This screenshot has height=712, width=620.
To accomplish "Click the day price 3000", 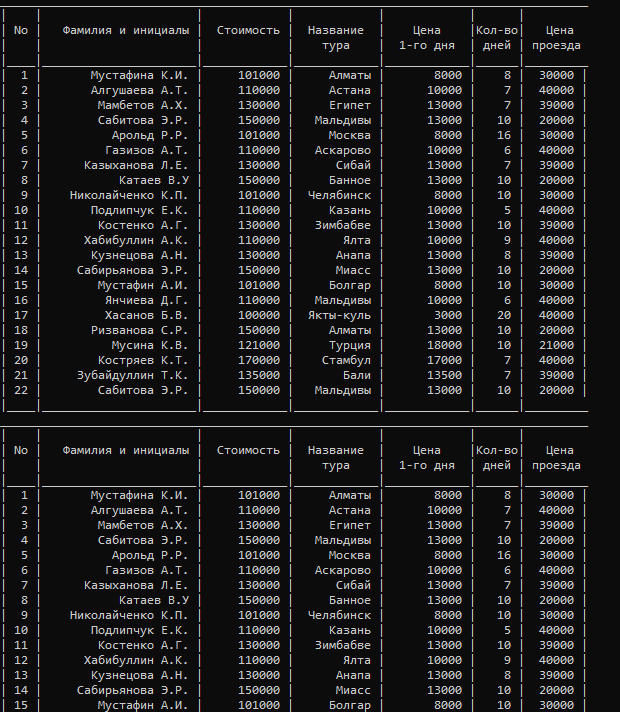I will 448,315.
